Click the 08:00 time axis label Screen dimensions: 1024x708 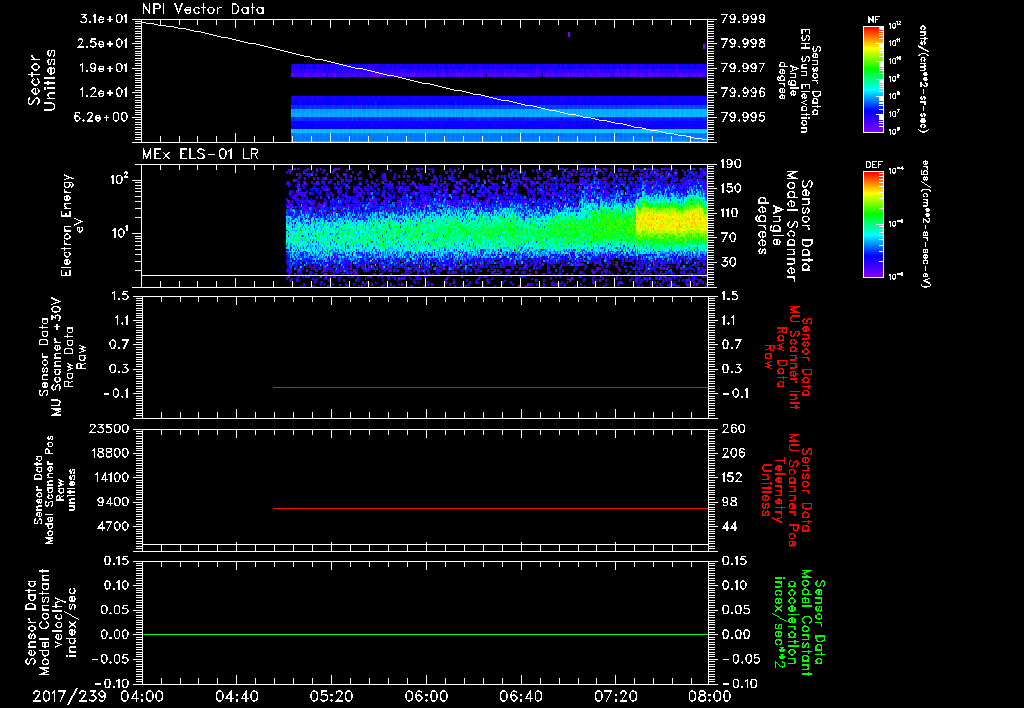(710, 696)
